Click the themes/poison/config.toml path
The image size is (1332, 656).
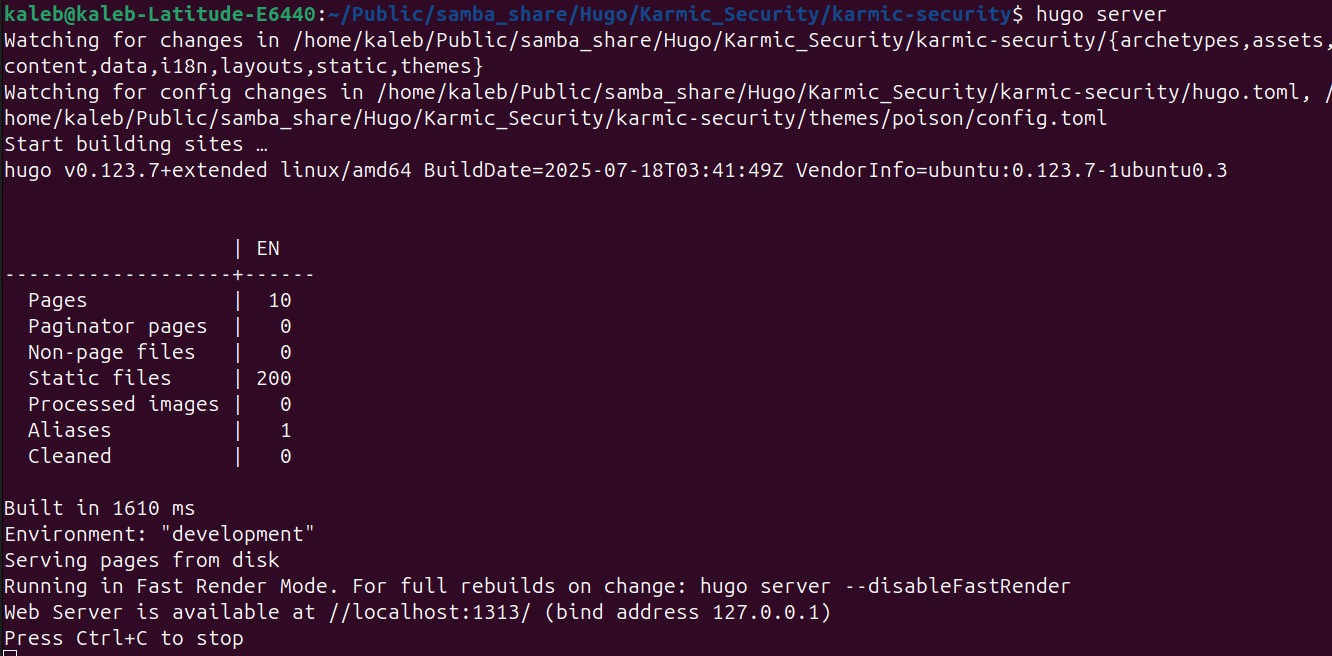[555, 118]
